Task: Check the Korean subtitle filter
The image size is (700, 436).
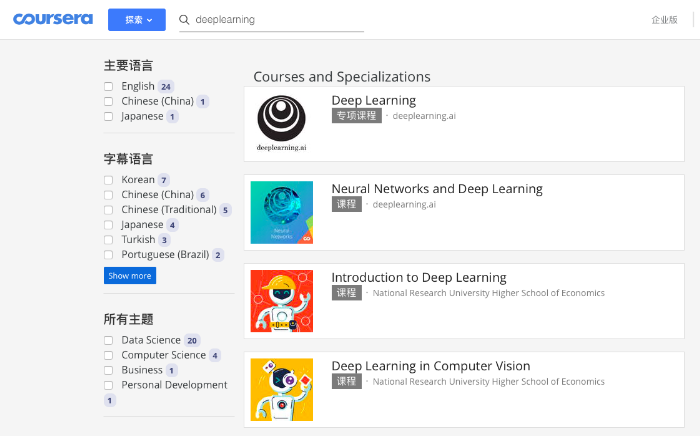Action: tap(108, 180)
